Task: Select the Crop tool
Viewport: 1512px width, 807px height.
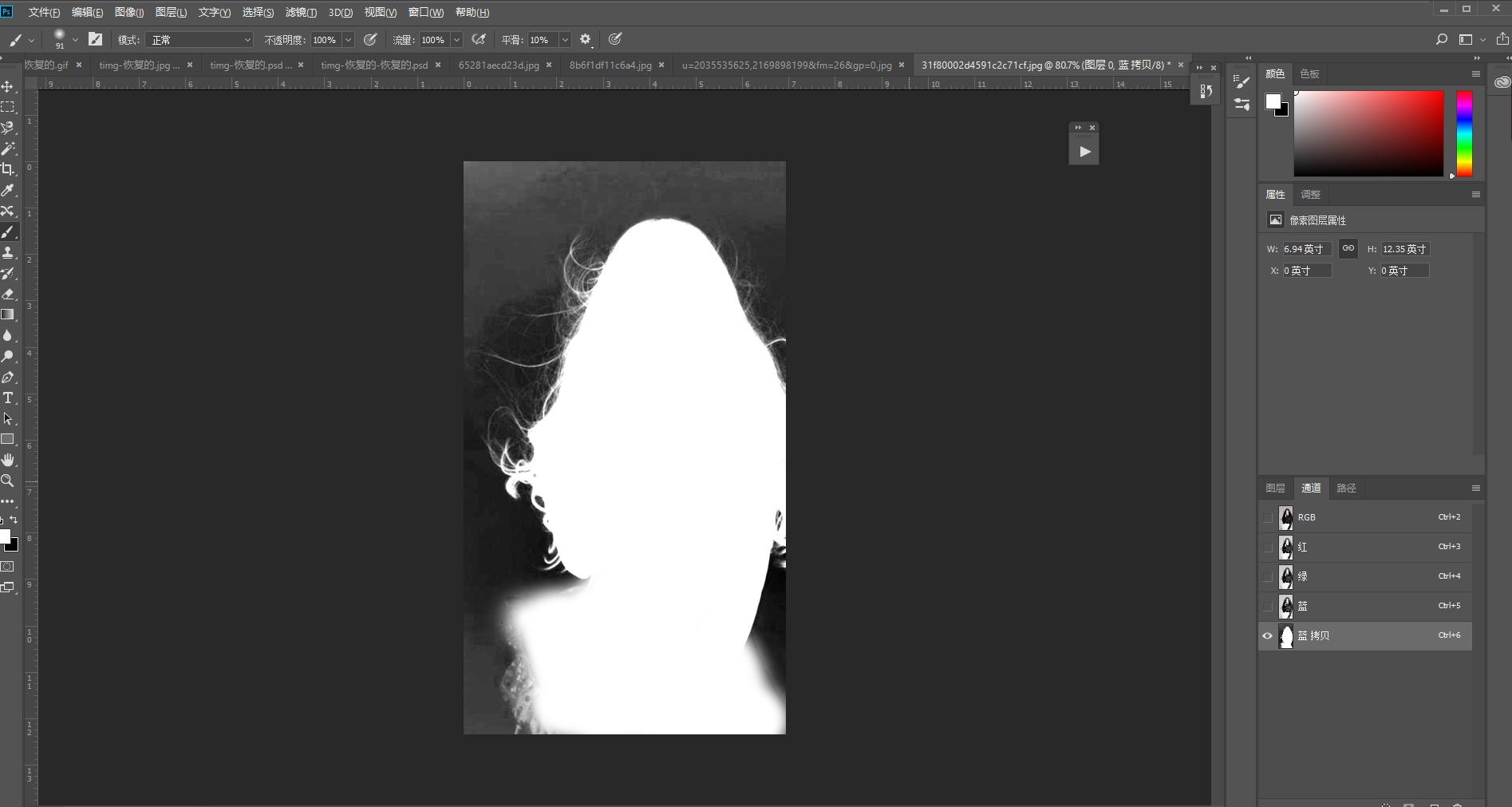Action: (8, 169)
